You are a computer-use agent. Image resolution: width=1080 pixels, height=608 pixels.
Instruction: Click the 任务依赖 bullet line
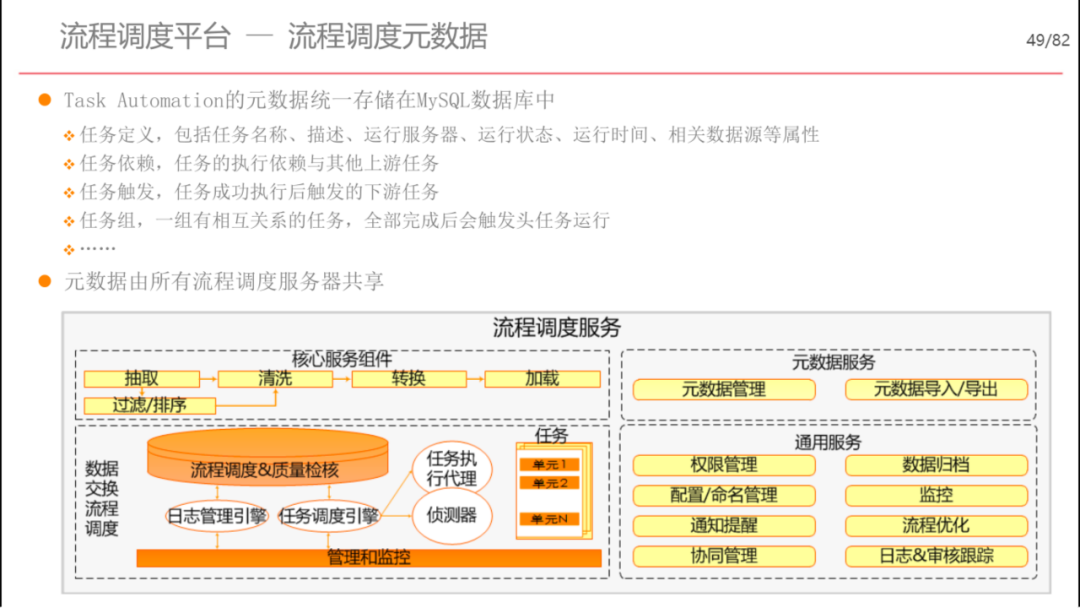259,163
